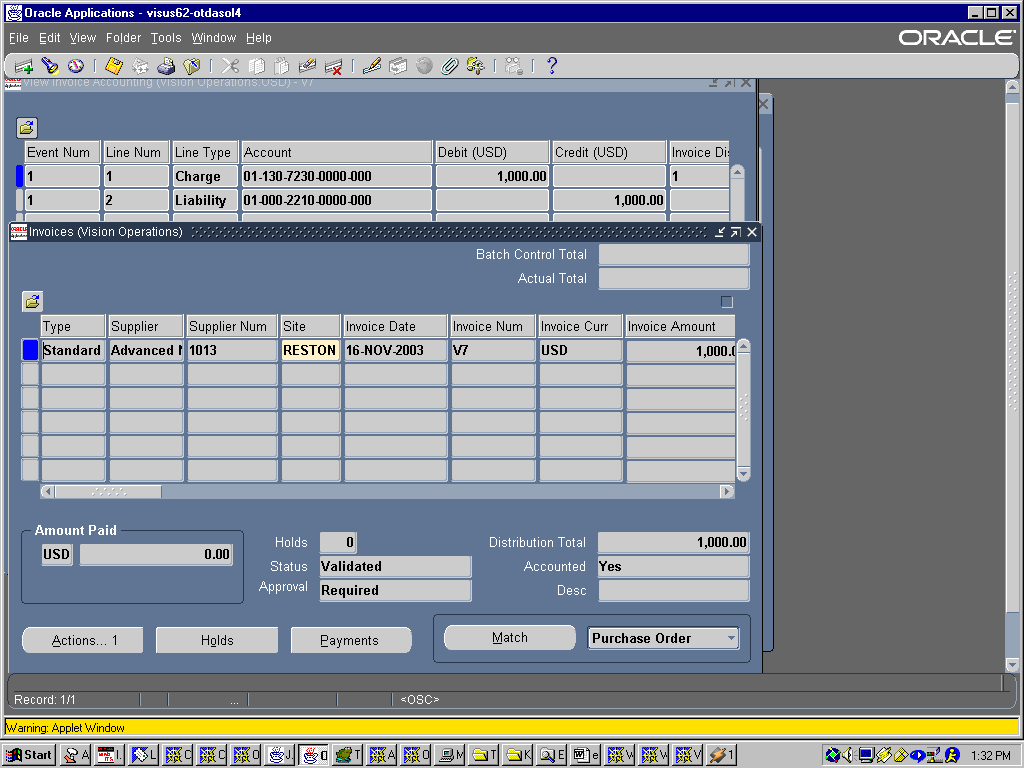Click the RESTON site cell
Screen dimensions: 1024x768
click(310, 351)
